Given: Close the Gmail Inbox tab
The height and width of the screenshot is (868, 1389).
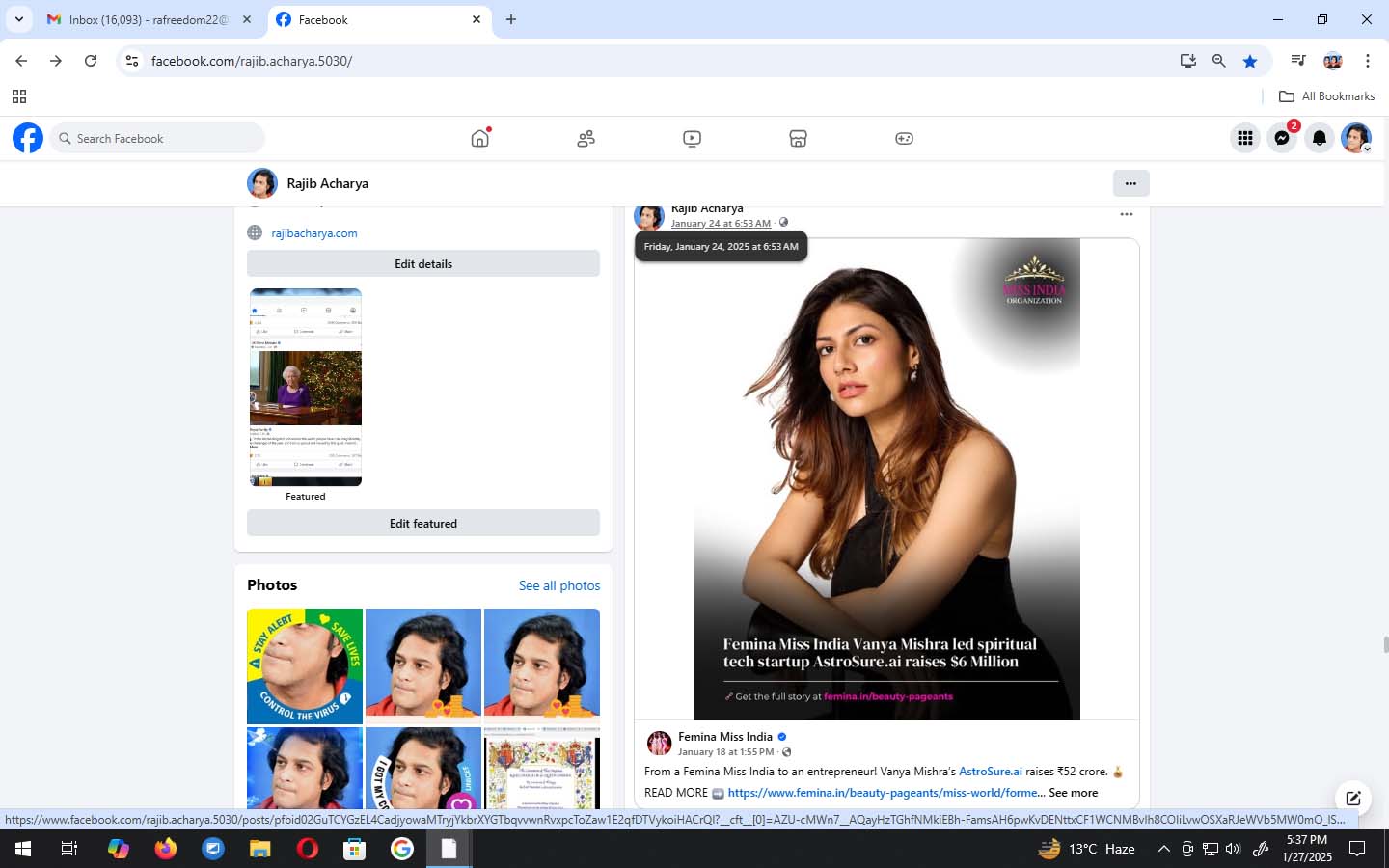Looking at the screenshot, I should click(x=246, y=19).
